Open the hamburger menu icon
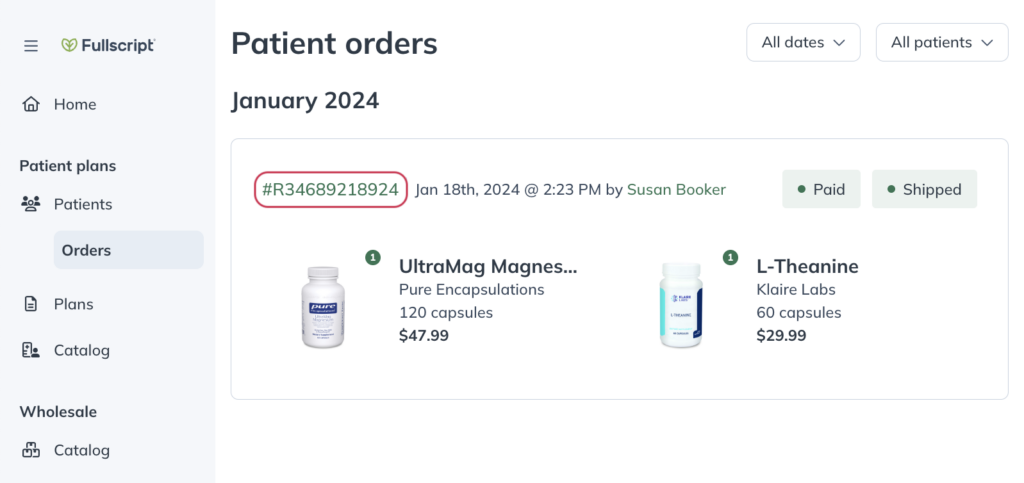Image resolution: width=1024 pixels, height=483 pixels. pos(31,46)
